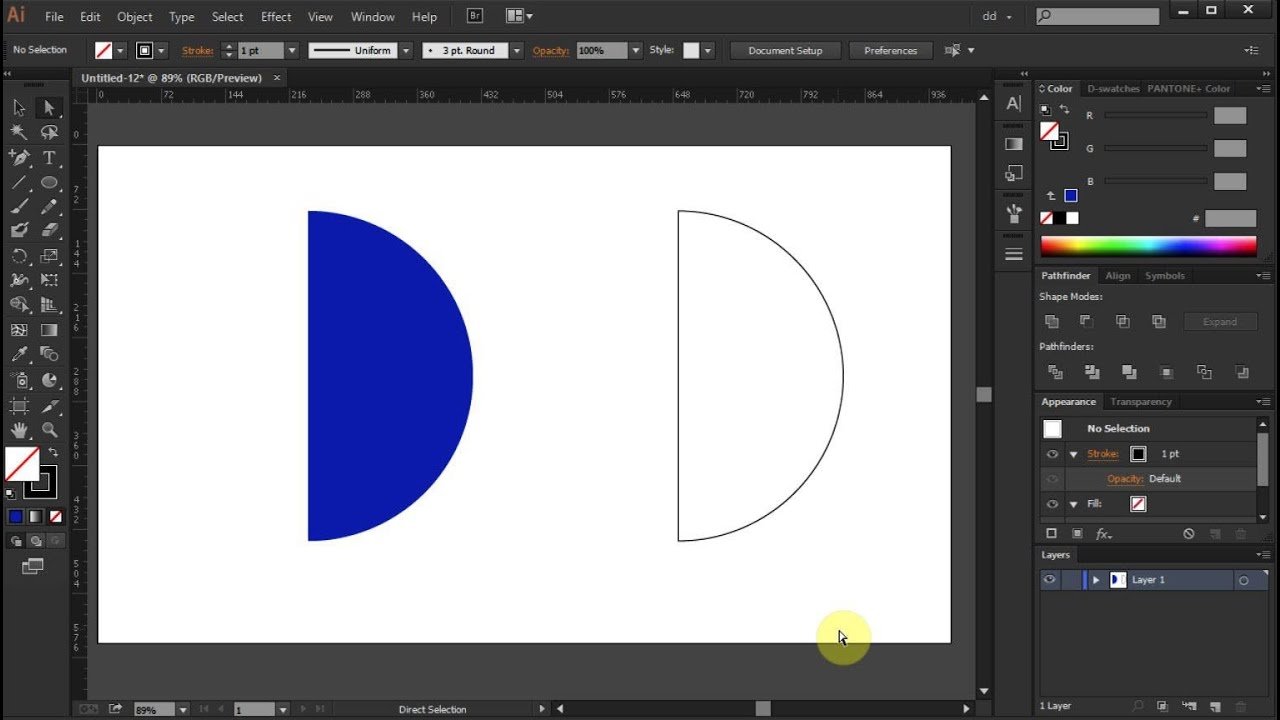1280x720 pixels.
Task: Select the Blend tool
Action: pyautogui.click(x=49, y=354)
